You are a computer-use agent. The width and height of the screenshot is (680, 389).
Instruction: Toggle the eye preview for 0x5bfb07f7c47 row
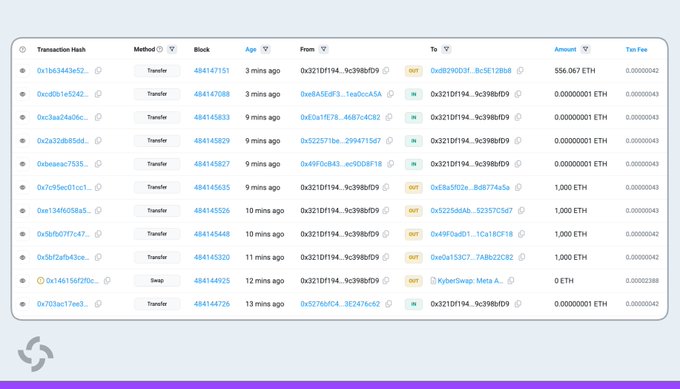click(x=23, y=234)
